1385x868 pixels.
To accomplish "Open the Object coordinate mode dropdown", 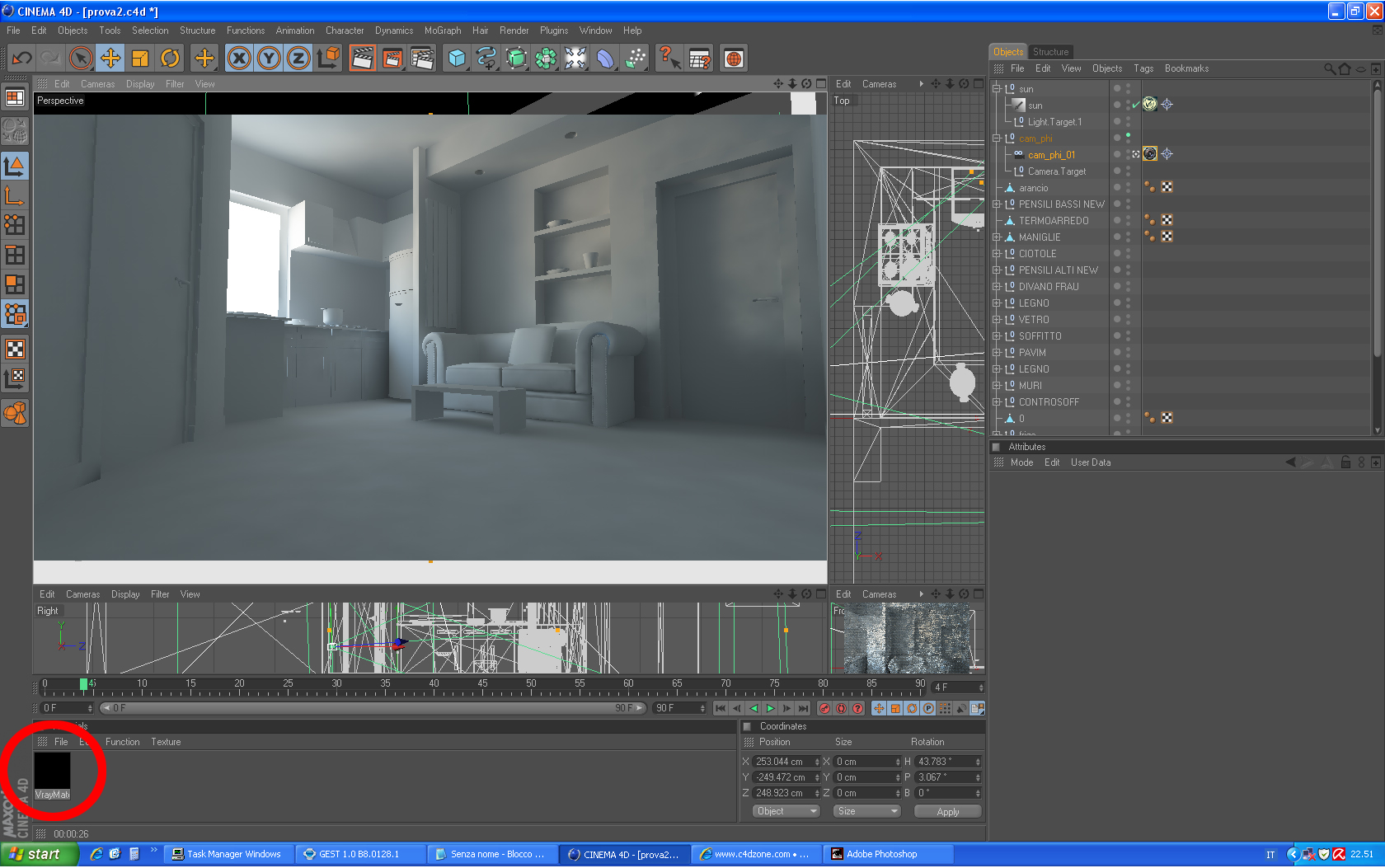I will pyautogui.click(x=786, y=811).
